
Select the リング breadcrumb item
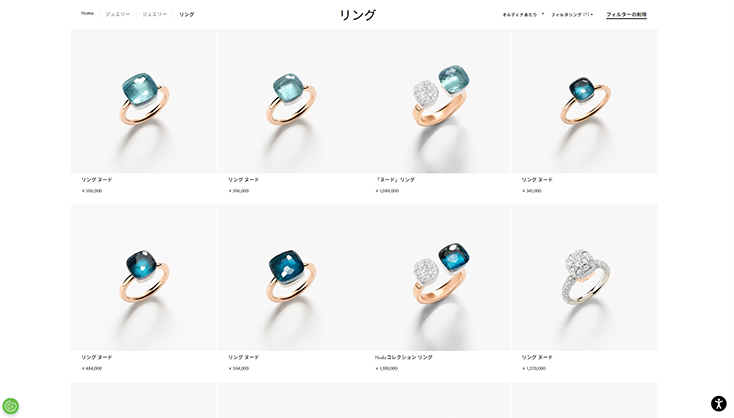186,15
